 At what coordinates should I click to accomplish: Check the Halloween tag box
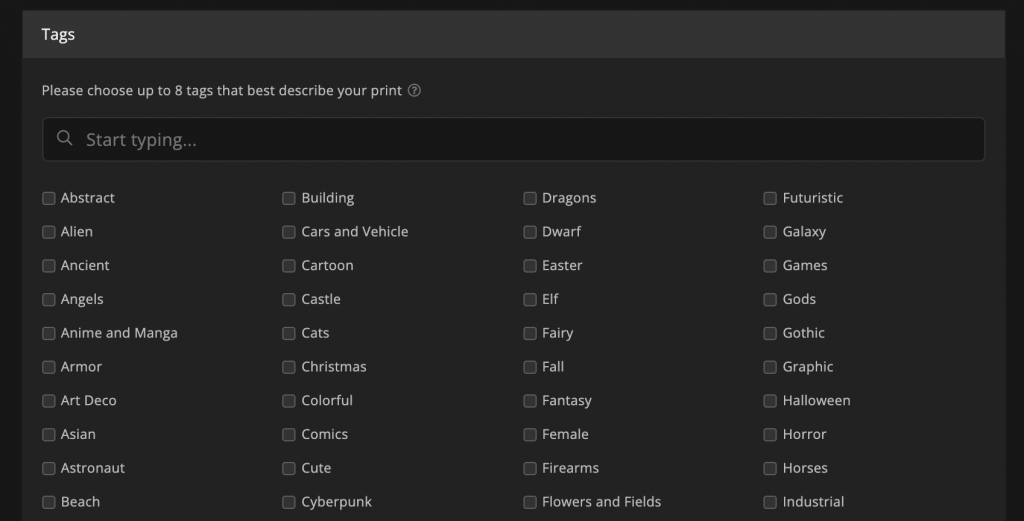click(770, 401)
